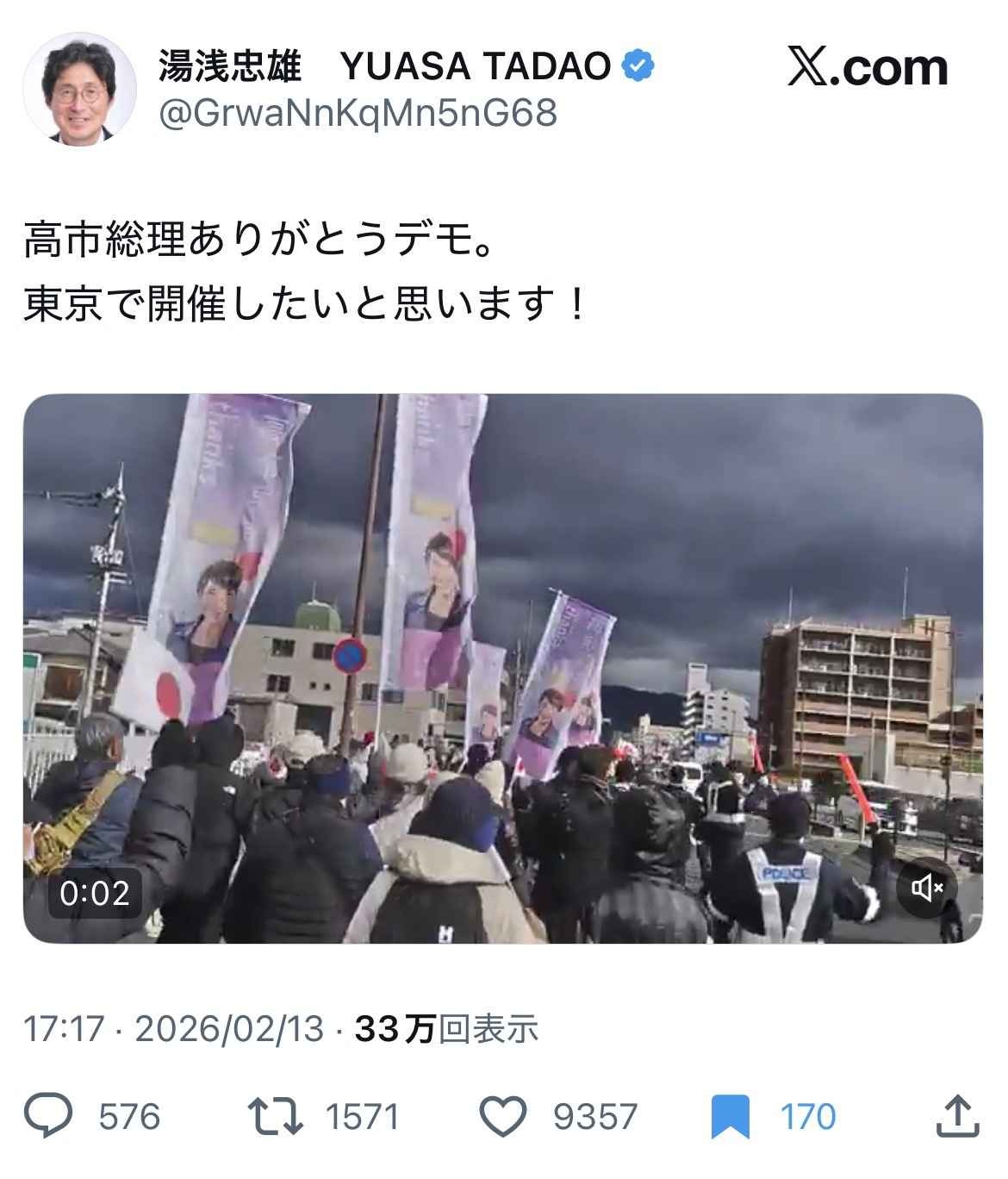Image resolution: width=1008 pixels, height=1179 pixels.
Task: Click display name 湯浅忠雄 YUASA TADAO
Action: (x=385, y=66)
